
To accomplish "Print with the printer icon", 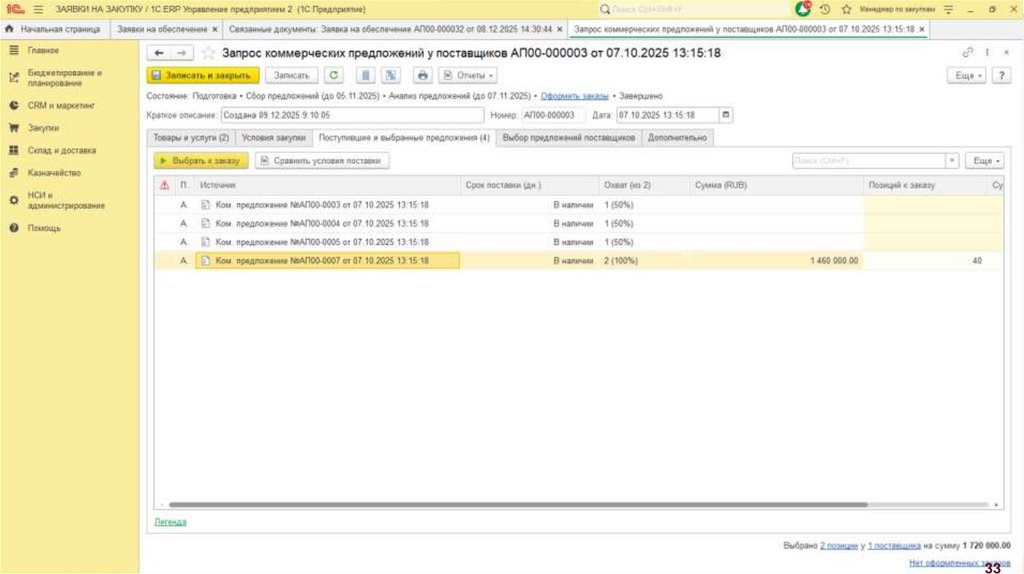I will coord(423,75).
